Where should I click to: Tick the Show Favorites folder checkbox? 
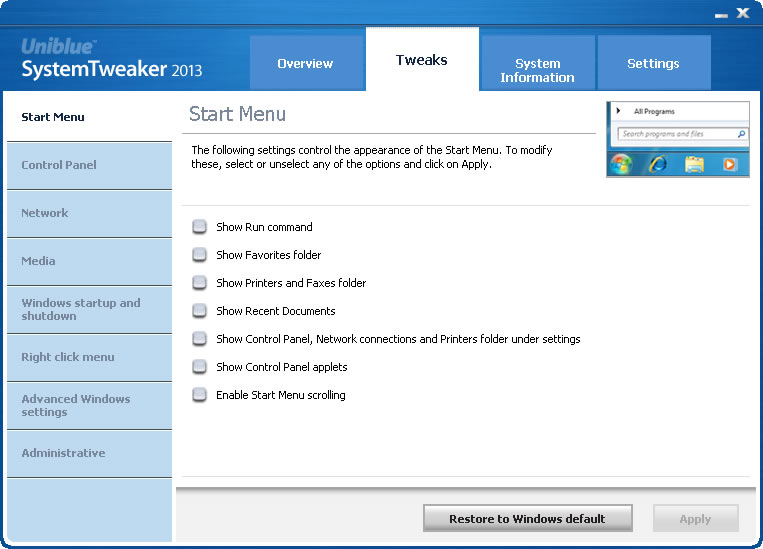pos(199,255)
